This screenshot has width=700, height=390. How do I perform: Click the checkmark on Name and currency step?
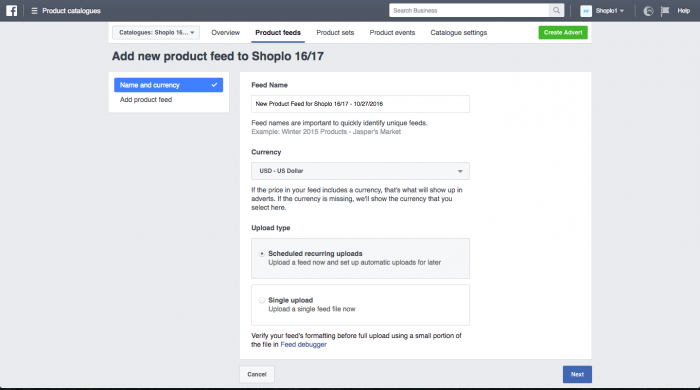click(214, 85)
